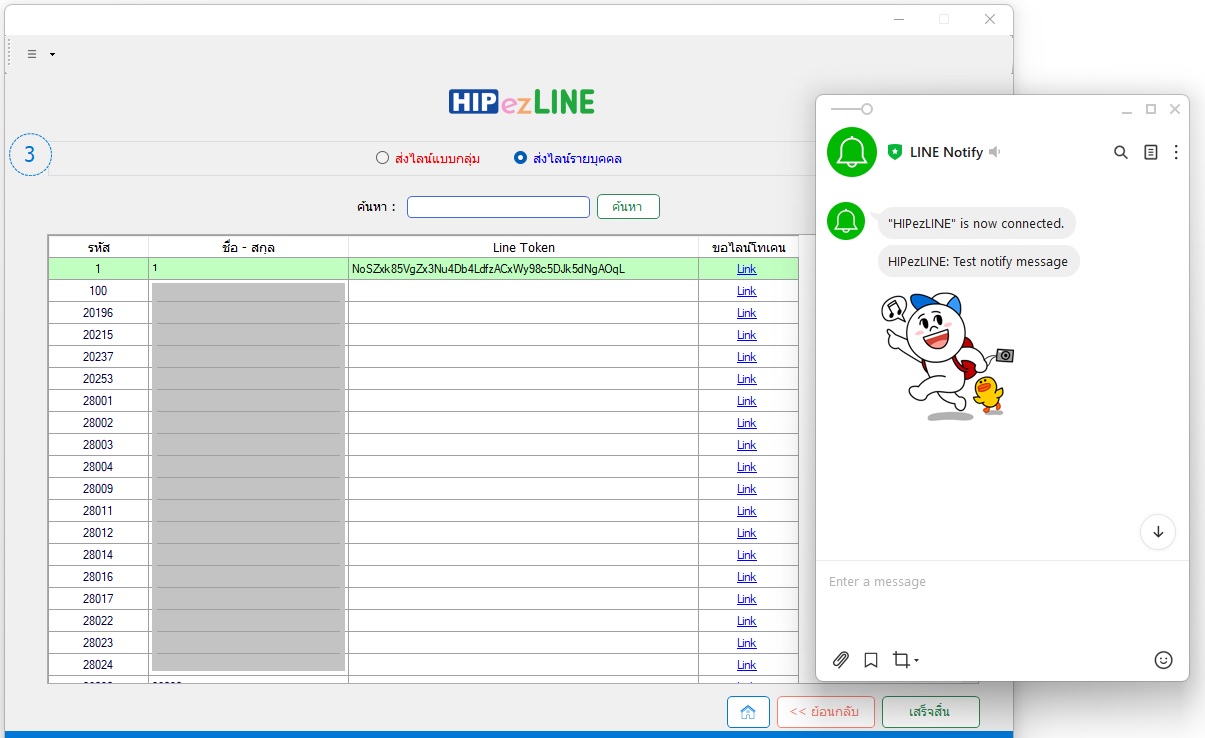Focus the search input field
The image size is (1205, 738).
pyautogui.click(x=498, y=207)
